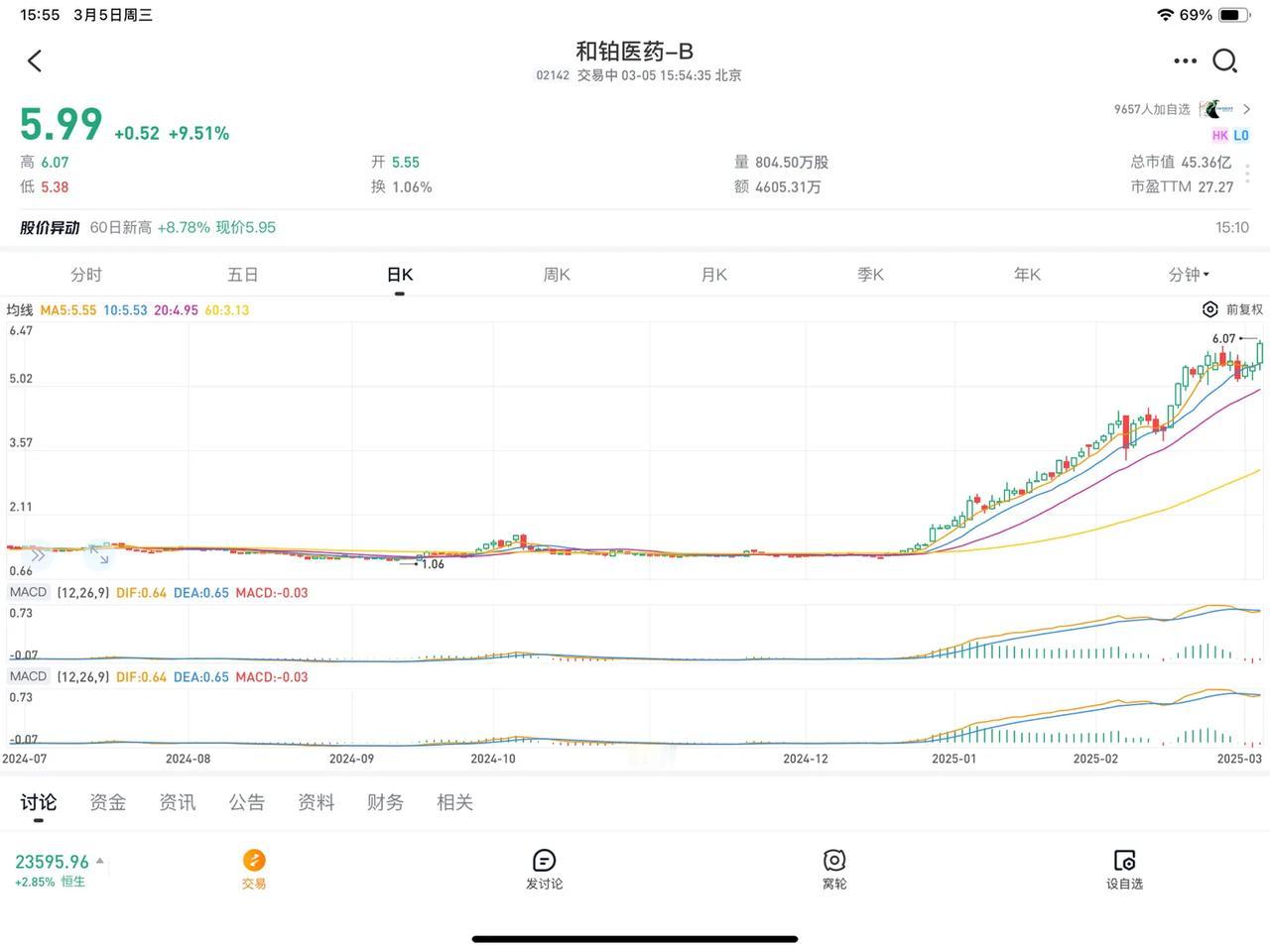The height and width of the screenshot is (952, 1270).
Task: Open the 相关 related tab
Action: (455, 802)
